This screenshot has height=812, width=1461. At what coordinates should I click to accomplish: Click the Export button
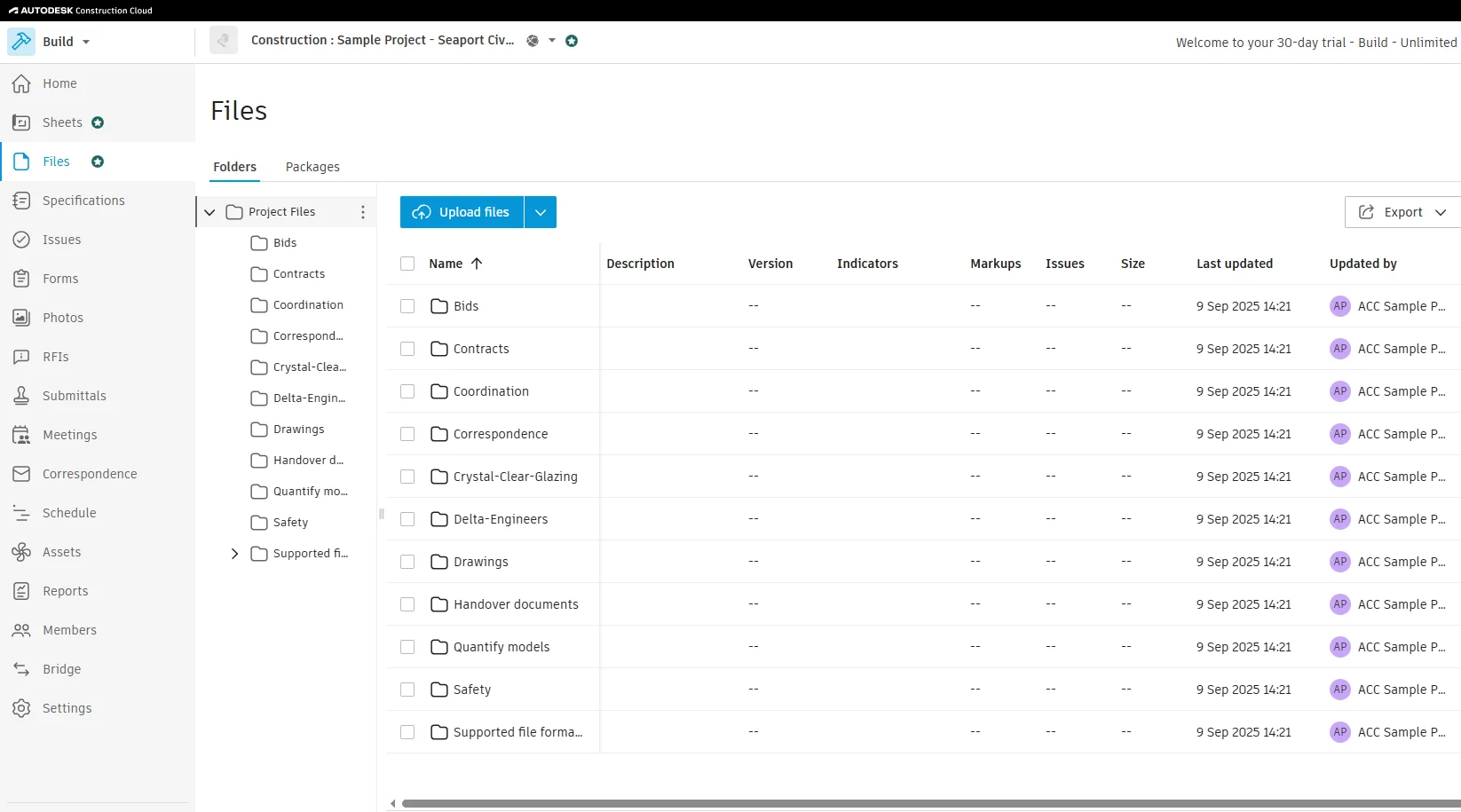click(1402, 212)
